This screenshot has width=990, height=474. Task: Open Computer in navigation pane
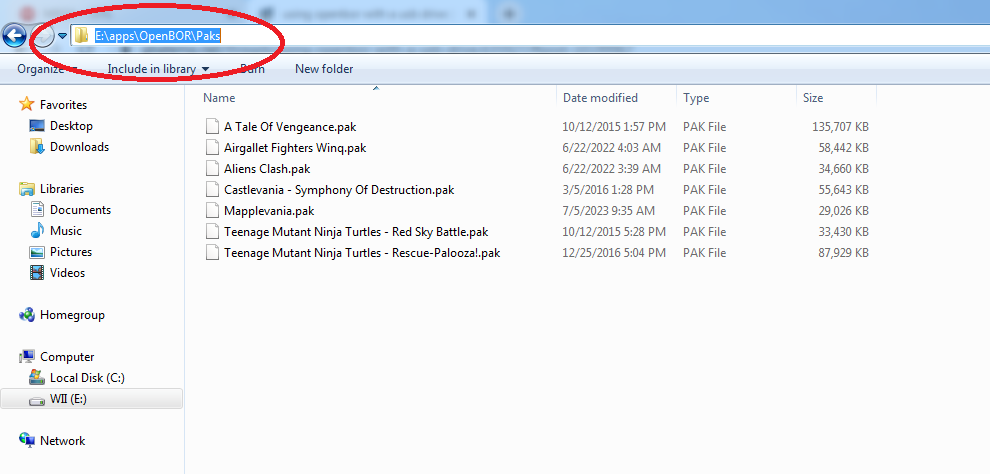67,357
